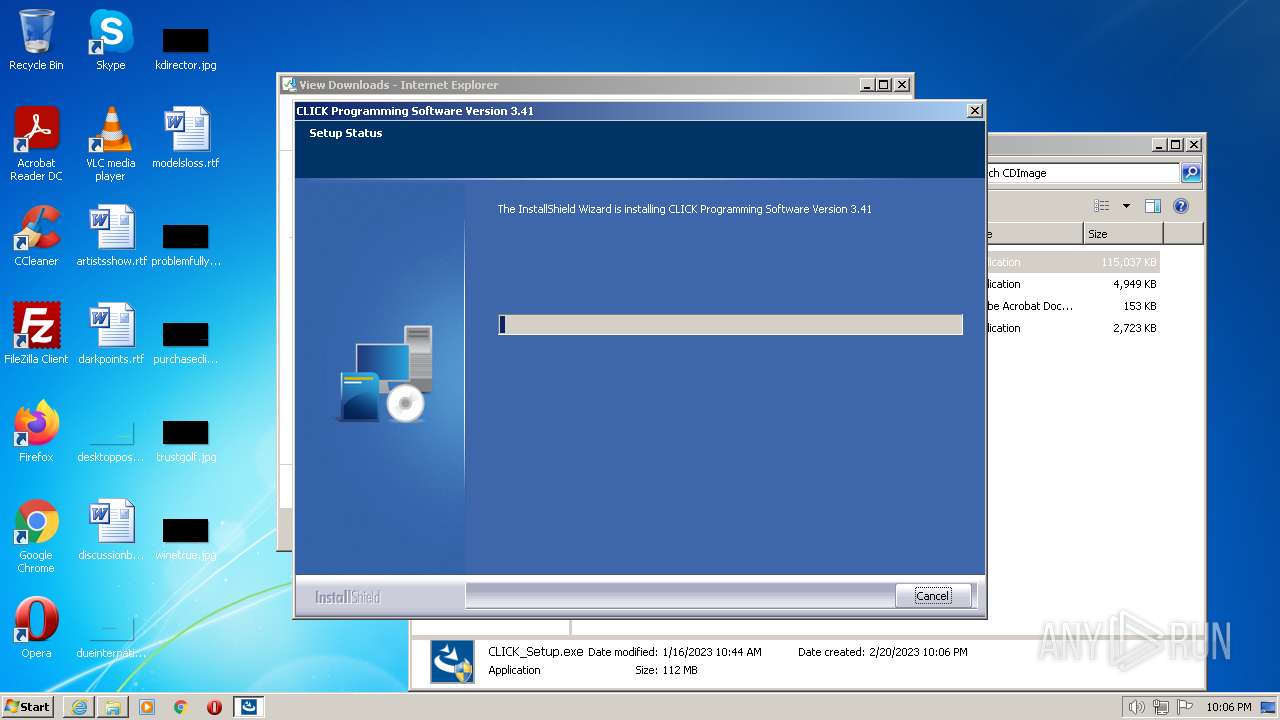Click the computer and CD setup graphic
Image resolution: width=1280 pixels, height=720 pixels.
coord(385,373)
